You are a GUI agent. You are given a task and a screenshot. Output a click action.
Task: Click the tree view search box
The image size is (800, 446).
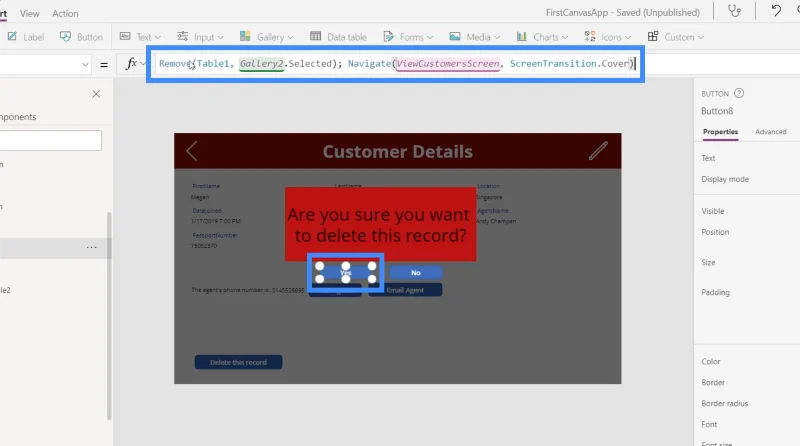51,140
